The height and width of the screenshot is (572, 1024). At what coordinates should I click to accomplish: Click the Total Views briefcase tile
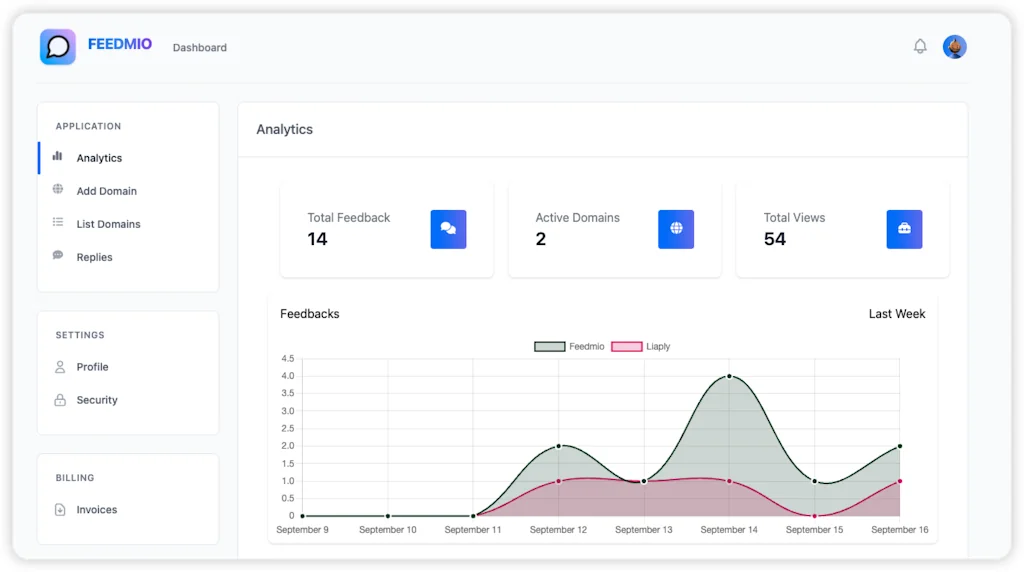pyautogui.click(x=904, y=229)
